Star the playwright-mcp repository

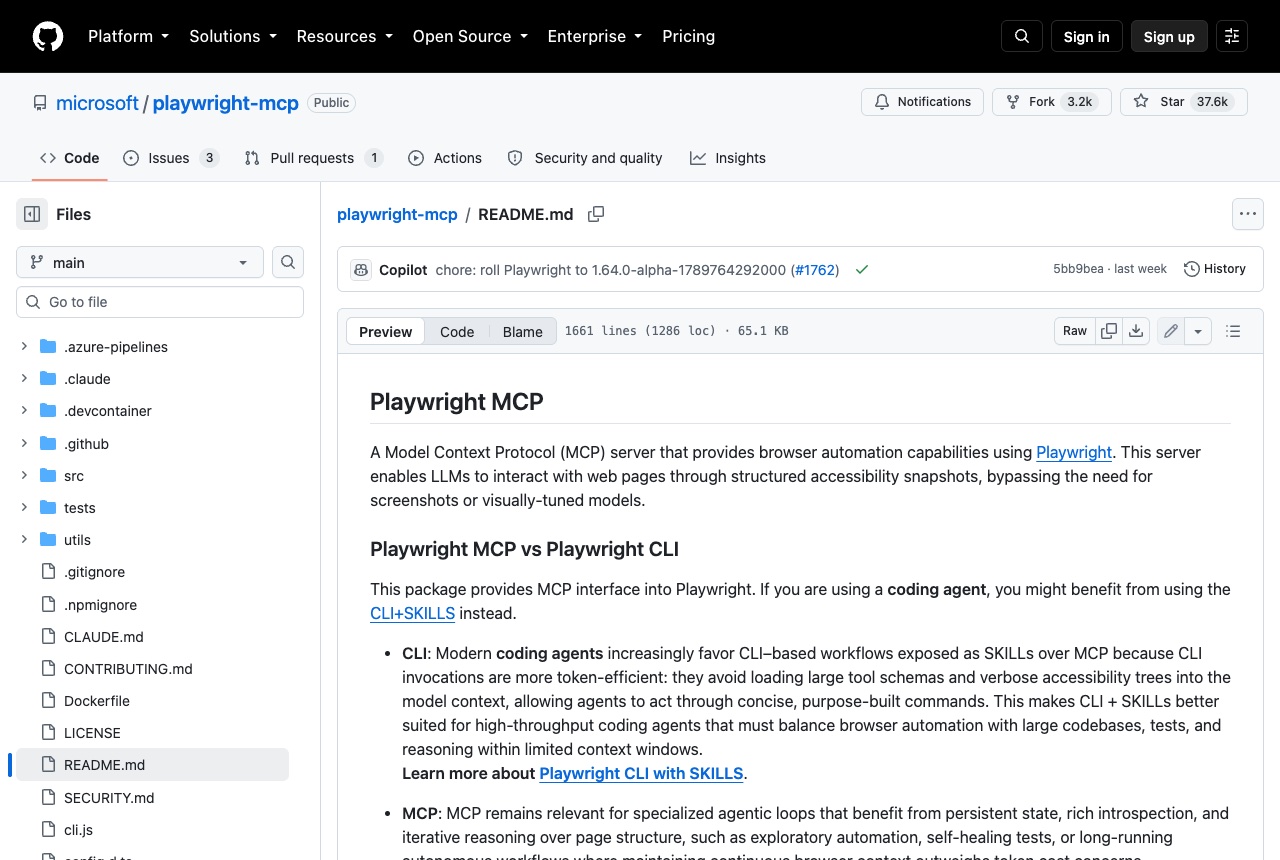(x=1184, y=102)
